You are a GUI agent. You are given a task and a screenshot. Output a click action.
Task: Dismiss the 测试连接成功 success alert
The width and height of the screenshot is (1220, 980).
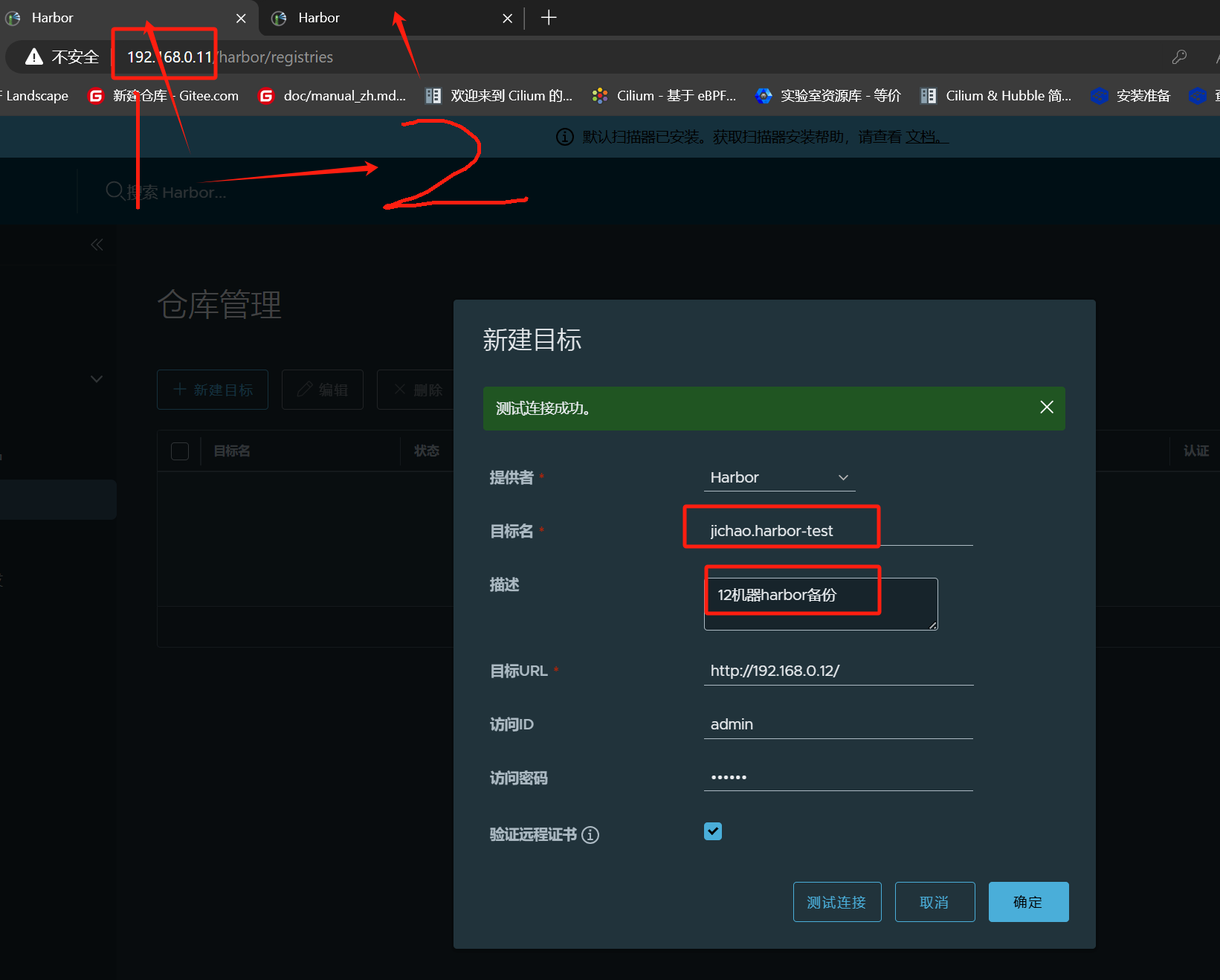1047,407
